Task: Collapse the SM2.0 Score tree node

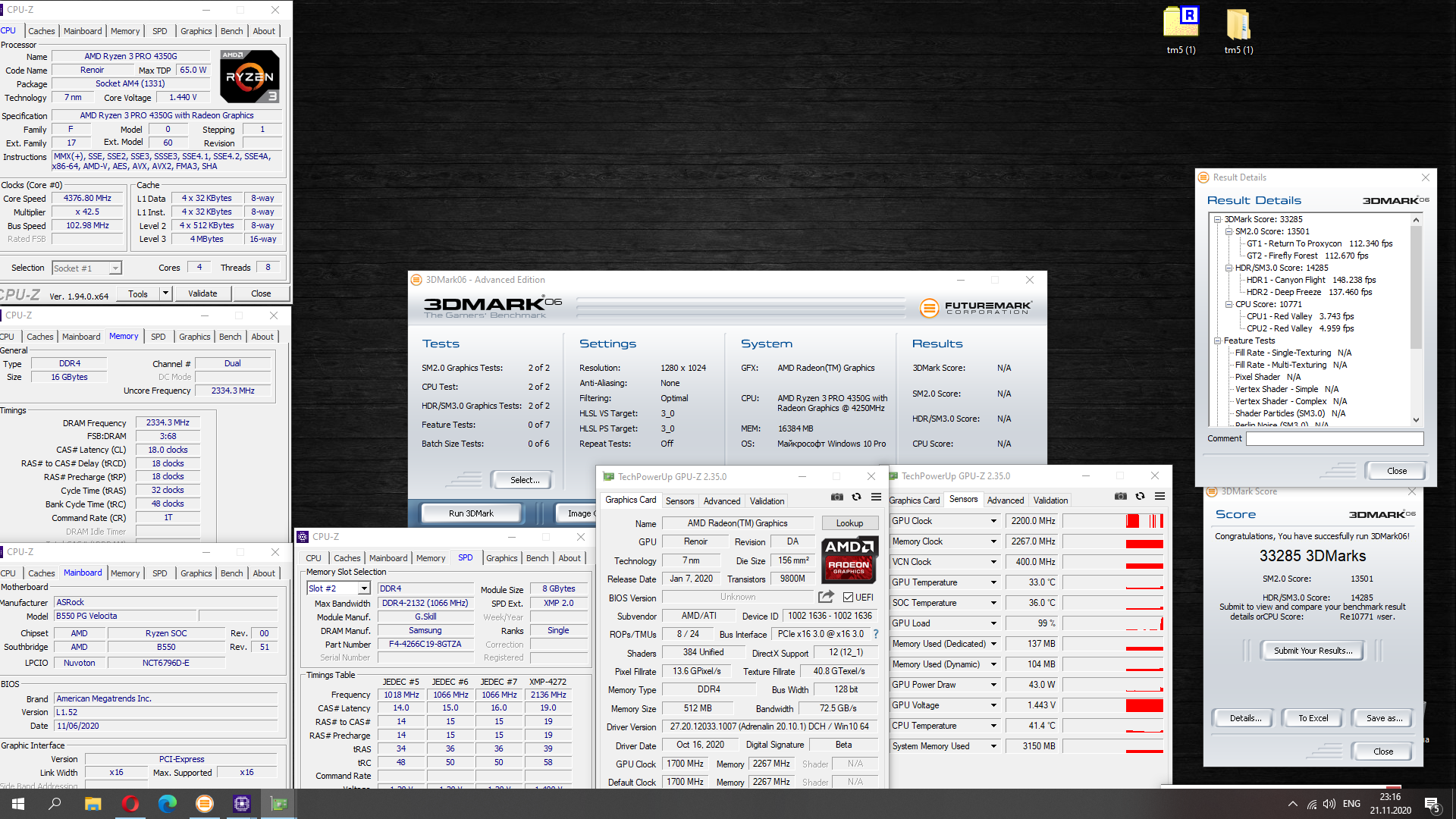Action: click(1229, 231)
